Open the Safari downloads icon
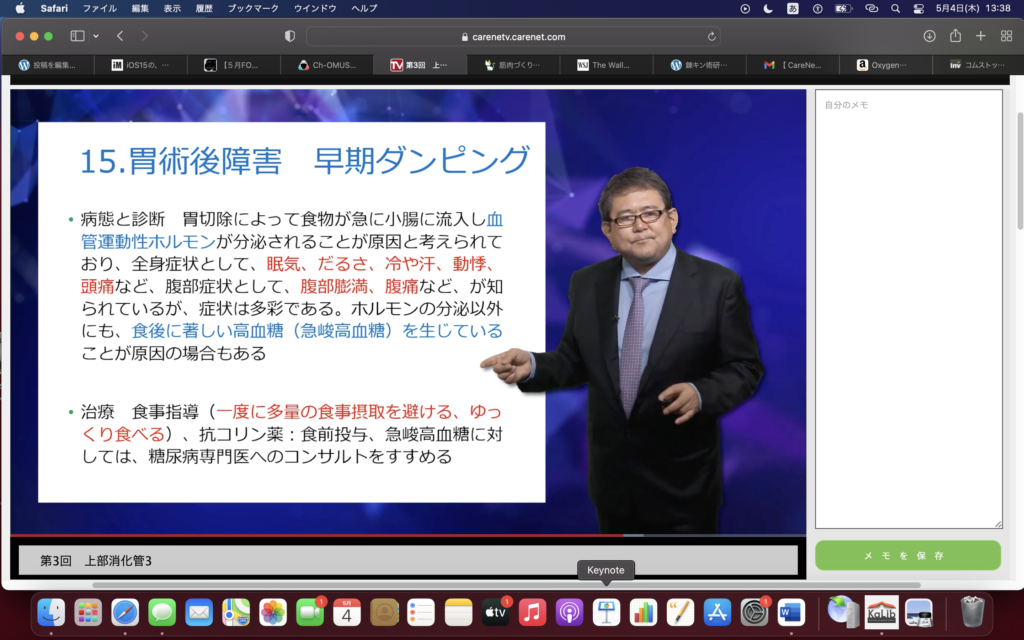The height and width of the screenshot is (640, 1024). 929,36
